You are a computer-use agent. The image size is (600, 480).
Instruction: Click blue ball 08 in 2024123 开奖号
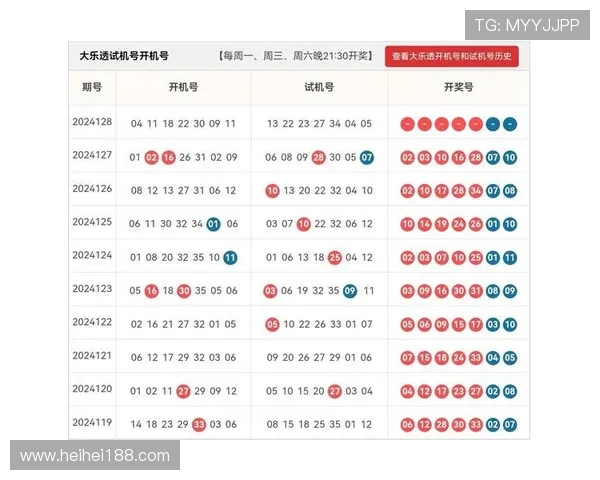tap(493, 291)
